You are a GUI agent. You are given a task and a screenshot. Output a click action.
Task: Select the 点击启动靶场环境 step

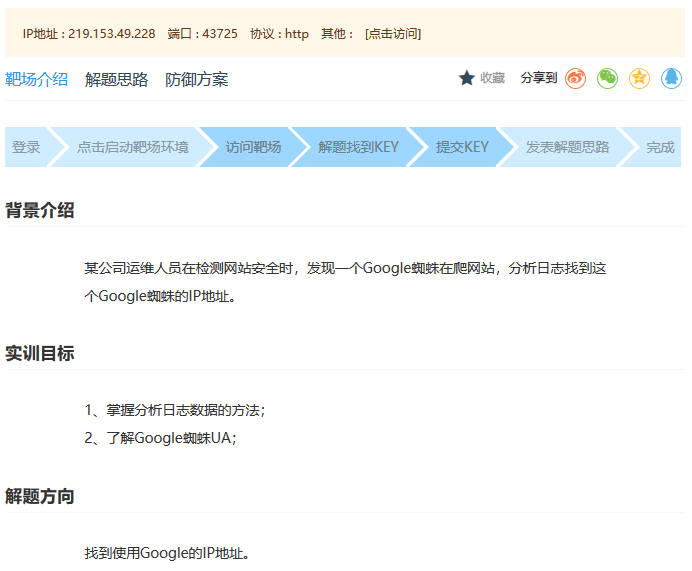click(x=132, y=147)
